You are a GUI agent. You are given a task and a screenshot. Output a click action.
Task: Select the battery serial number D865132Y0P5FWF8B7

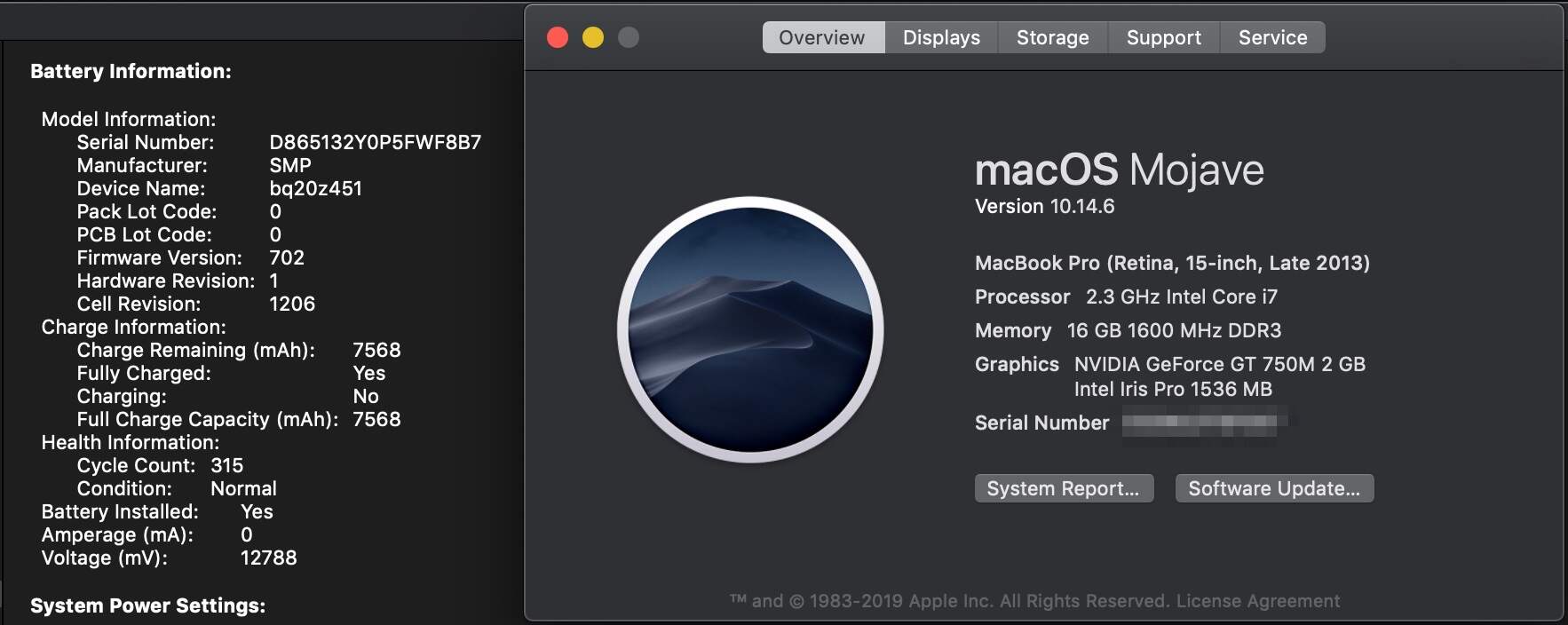click(375, 142)
